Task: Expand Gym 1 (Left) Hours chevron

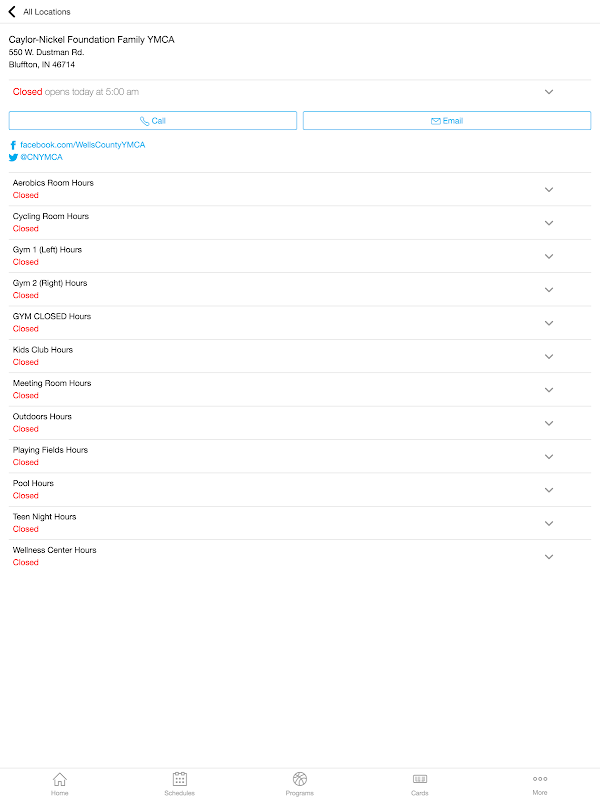Action: pos(549,256)
